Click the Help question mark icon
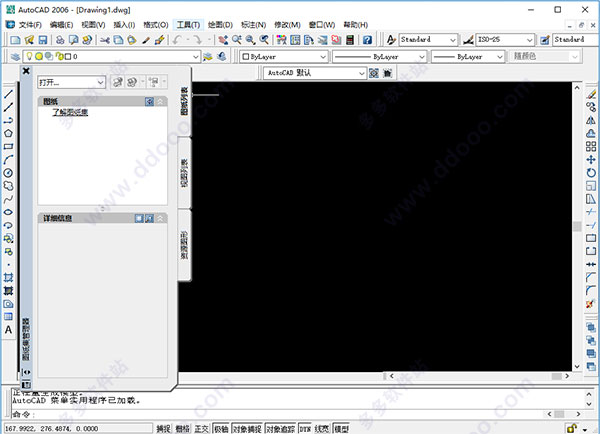The width and height of the screenshot is (600, 434). click(367, 39)
